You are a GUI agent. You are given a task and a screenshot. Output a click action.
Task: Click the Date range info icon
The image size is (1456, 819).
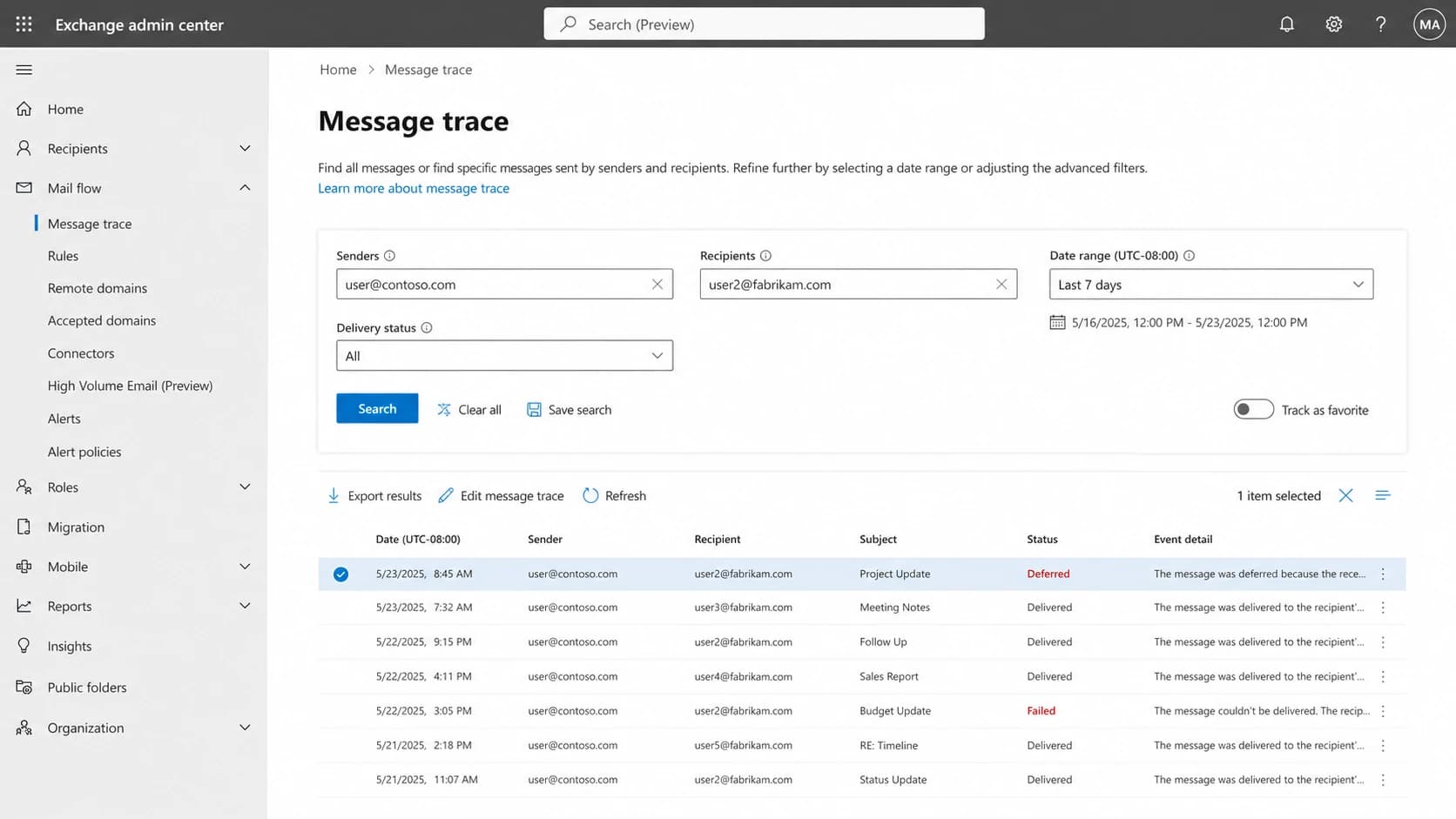1189,256
